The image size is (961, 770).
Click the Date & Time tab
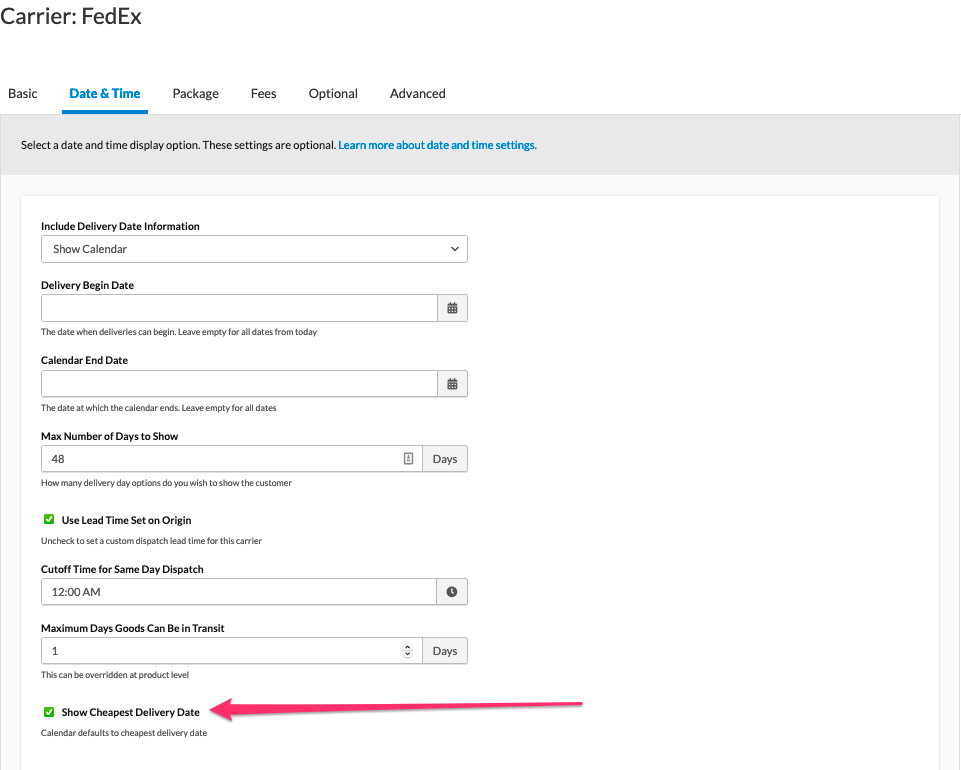104,93
